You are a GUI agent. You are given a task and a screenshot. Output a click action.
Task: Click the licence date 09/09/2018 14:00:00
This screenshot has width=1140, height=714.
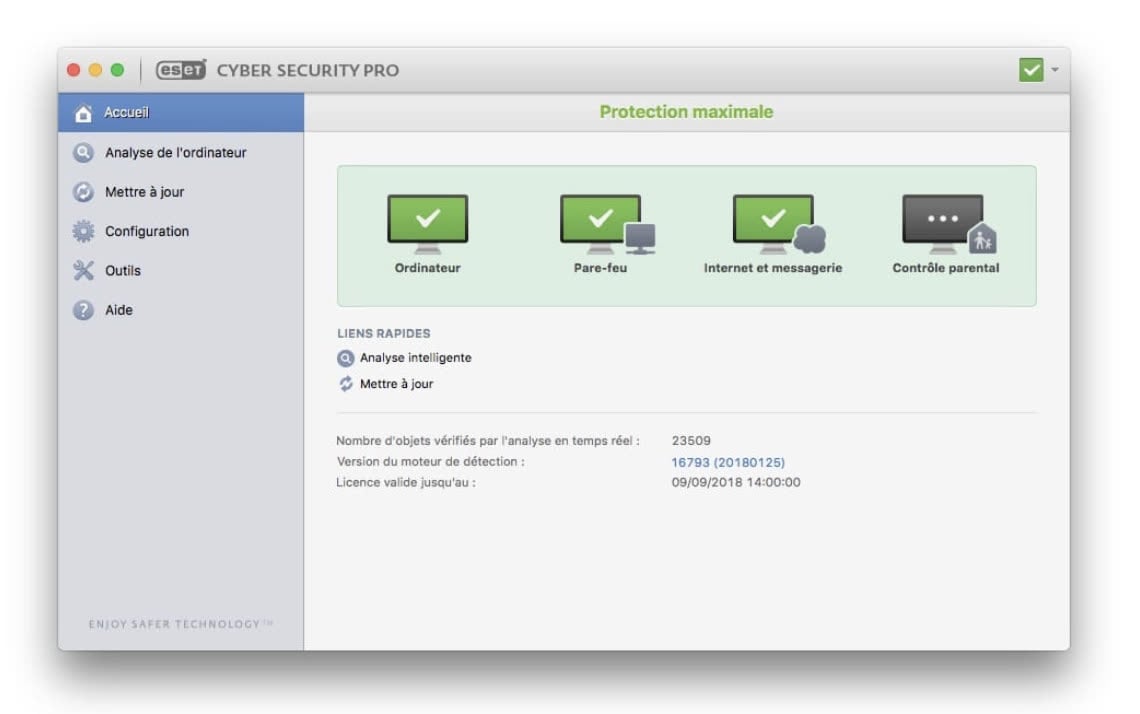click(x=736, y=482)
